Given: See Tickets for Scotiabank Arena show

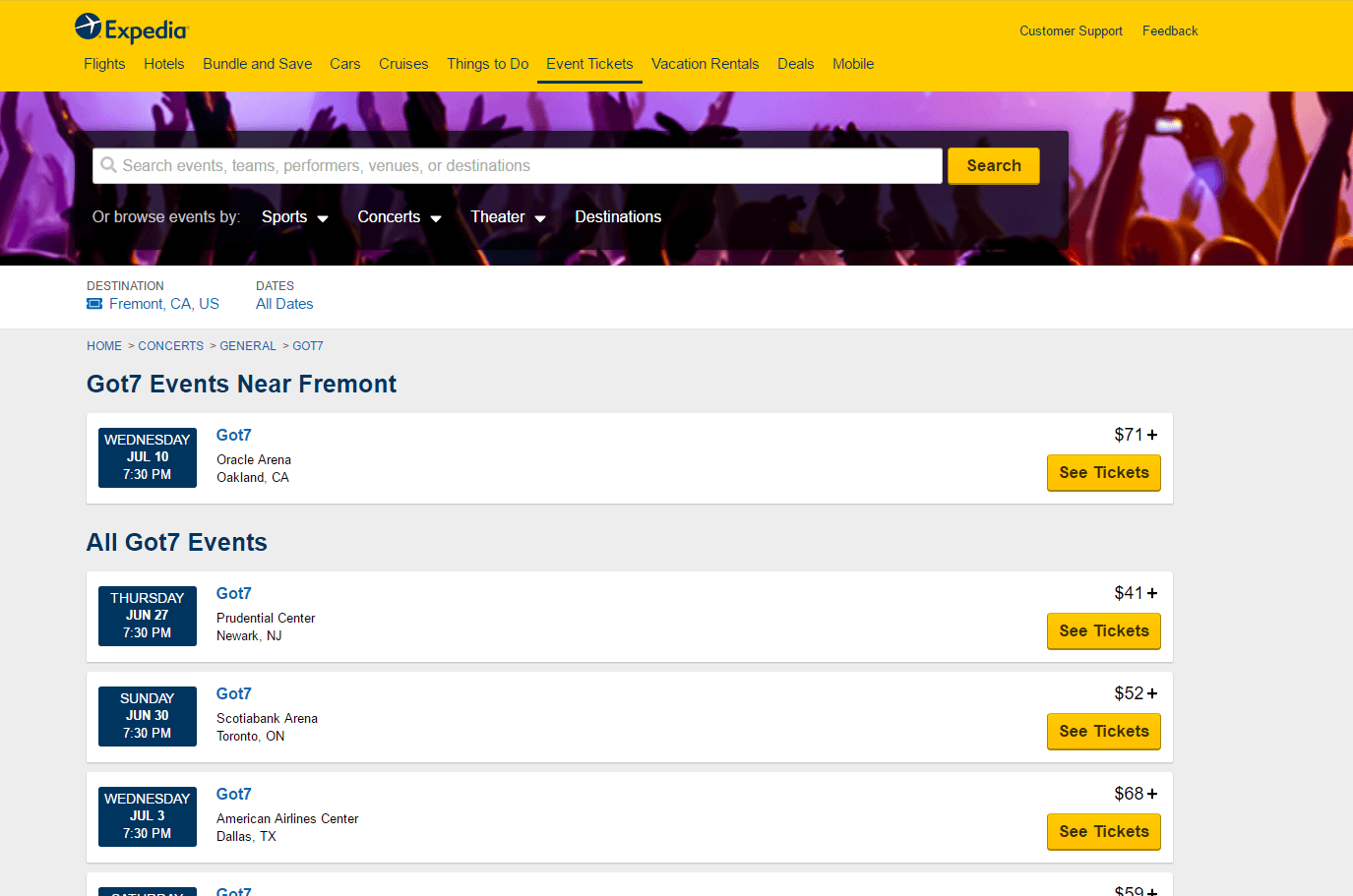Looking at the screenshot, I should (x=1104, y=732).
